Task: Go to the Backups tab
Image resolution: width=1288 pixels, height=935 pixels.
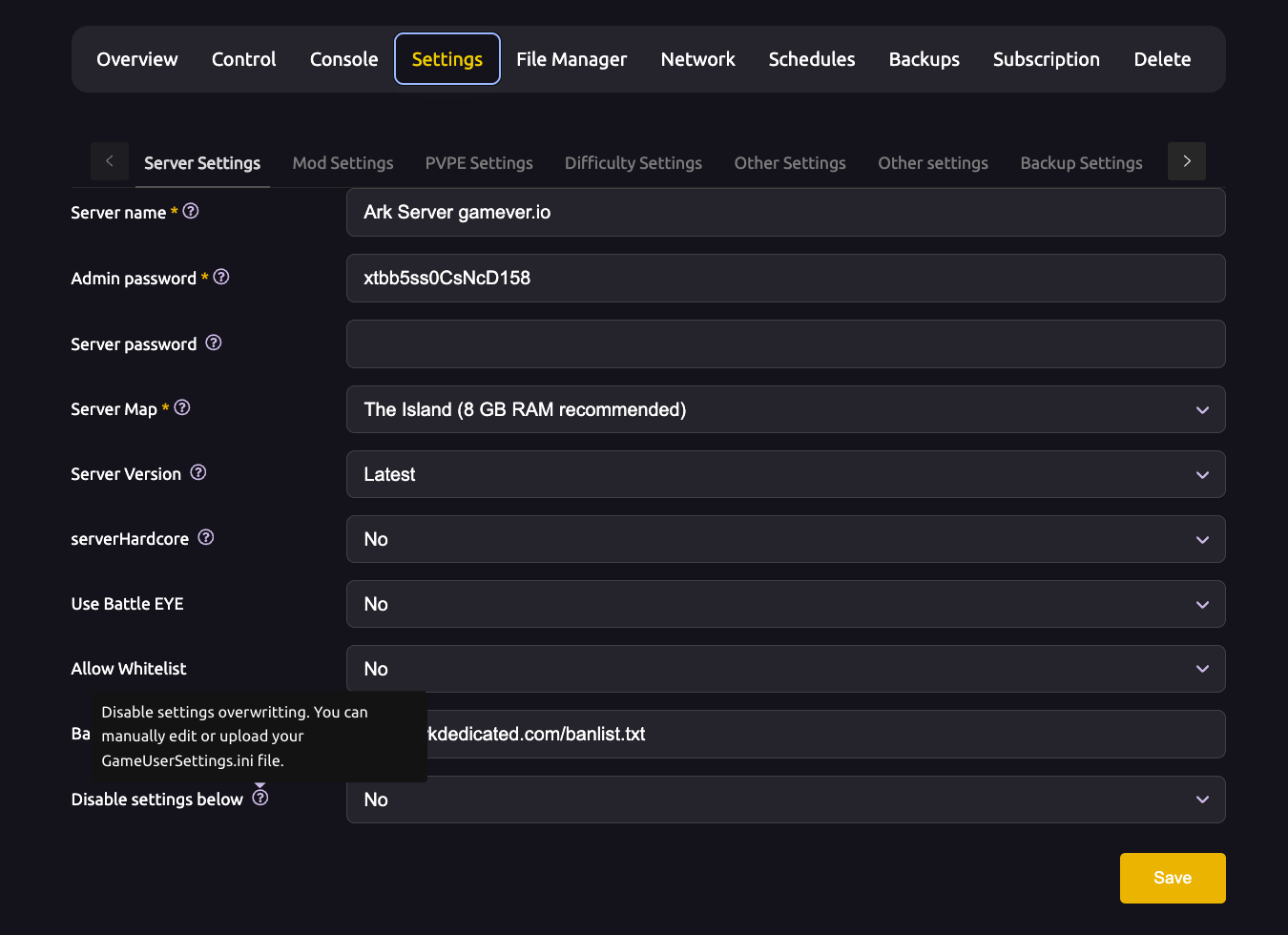Action: [x=924, y=59]
